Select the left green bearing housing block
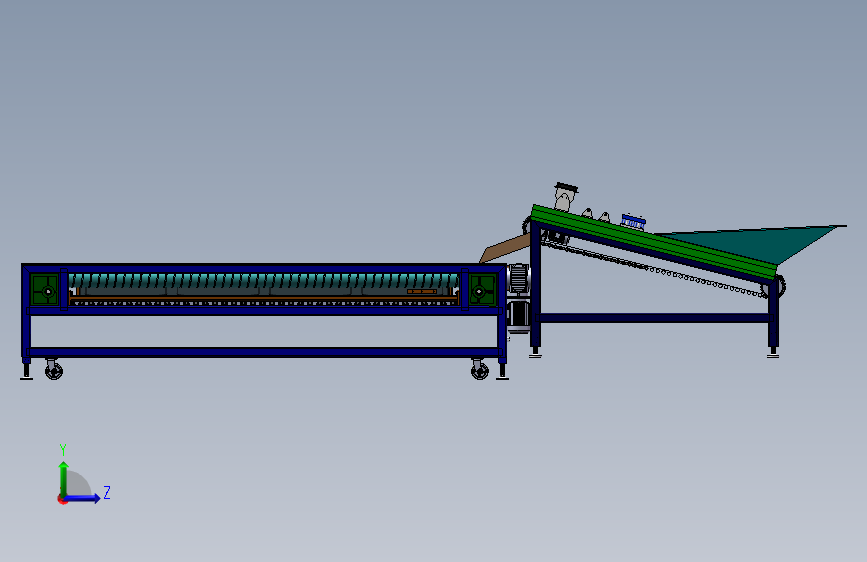 click(45, 289)
